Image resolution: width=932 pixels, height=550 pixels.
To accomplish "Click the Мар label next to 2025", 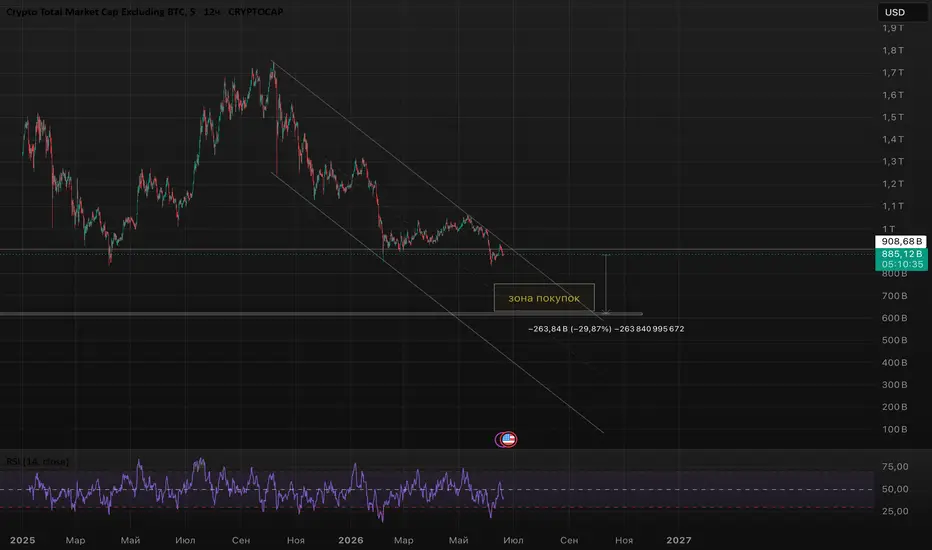I will click(x=75, y=540).
